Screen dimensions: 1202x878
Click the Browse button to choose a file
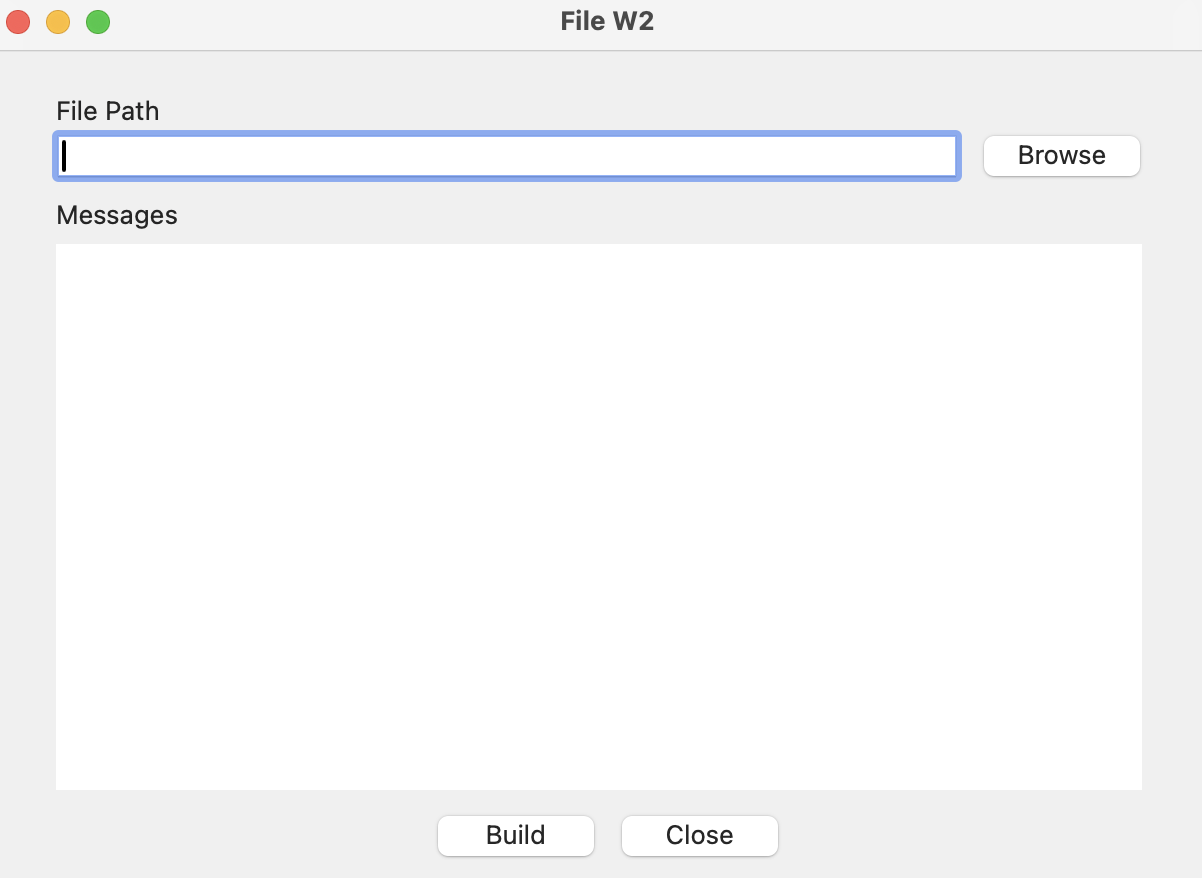[1061, 155]
